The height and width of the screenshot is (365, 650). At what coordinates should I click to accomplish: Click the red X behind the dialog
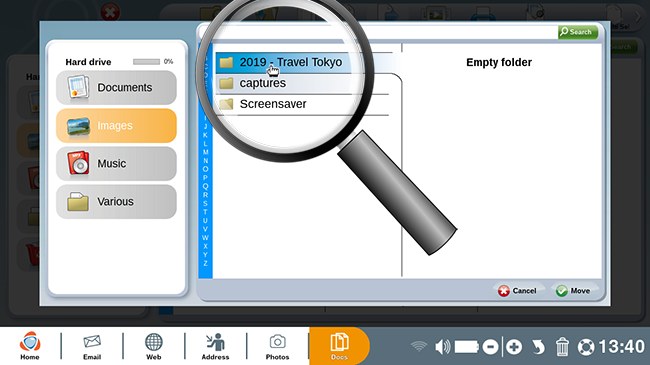[x=110, y=12]
